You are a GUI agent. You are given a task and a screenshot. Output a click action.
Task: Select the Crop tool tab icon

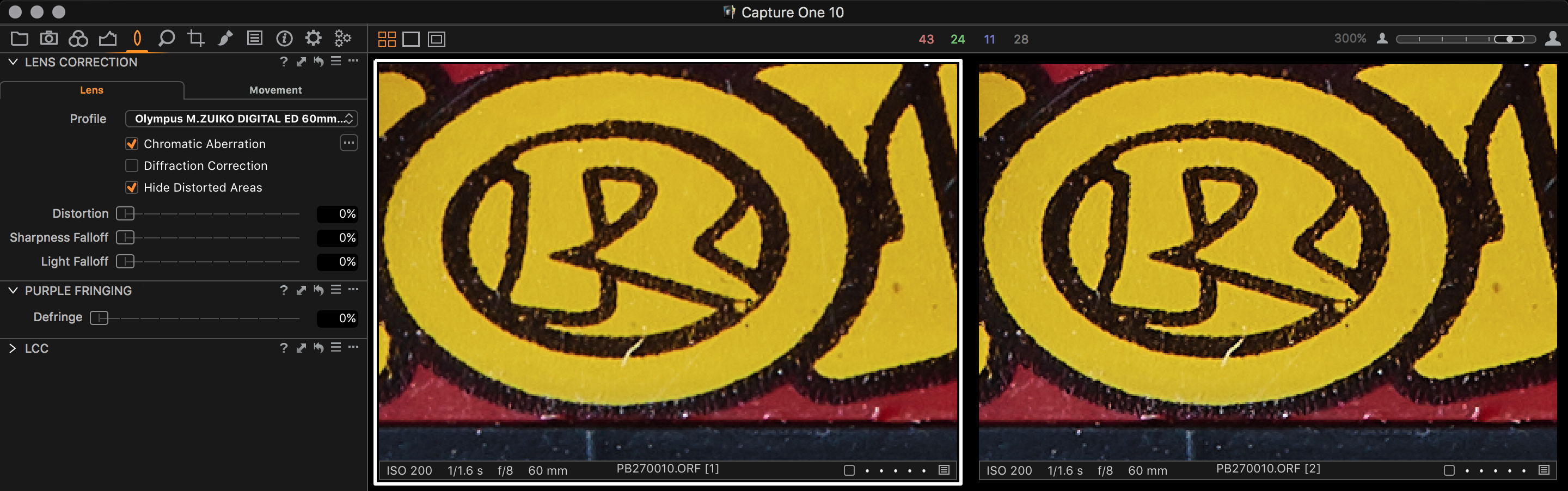coord(195,39)
